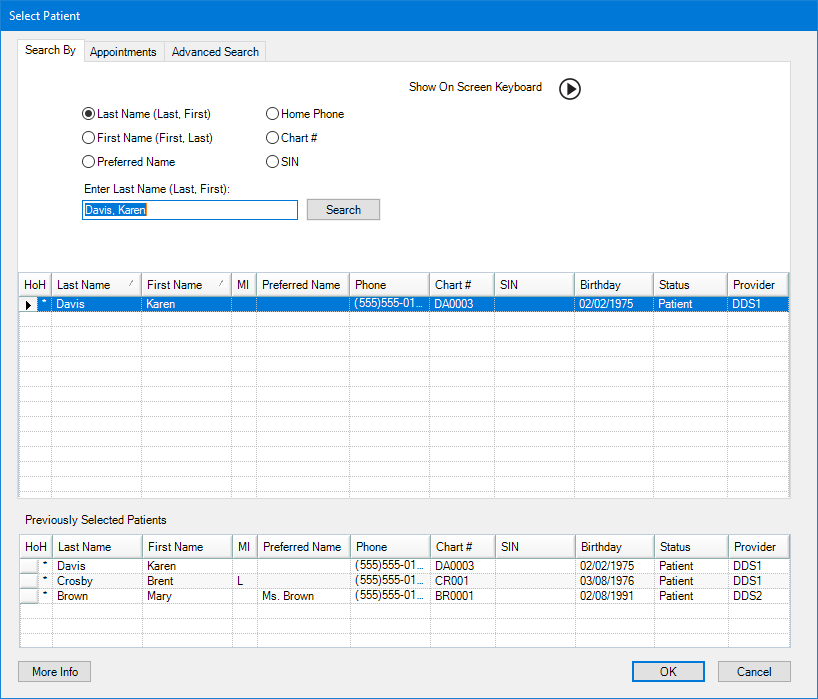Click the Search button
This screenshot has height=699, width=818.
coord(343,210)
